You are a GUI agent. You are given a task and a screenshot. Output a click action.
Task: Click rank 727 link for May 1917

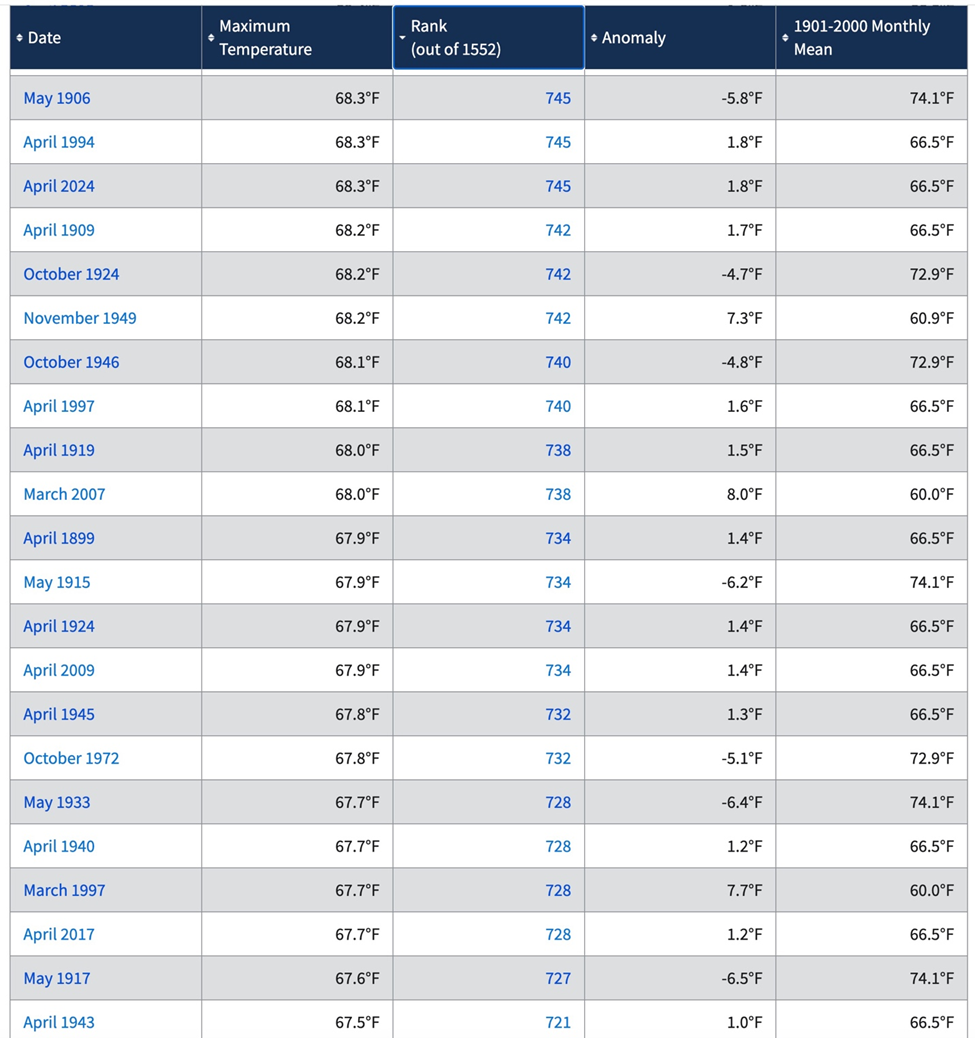558,978
